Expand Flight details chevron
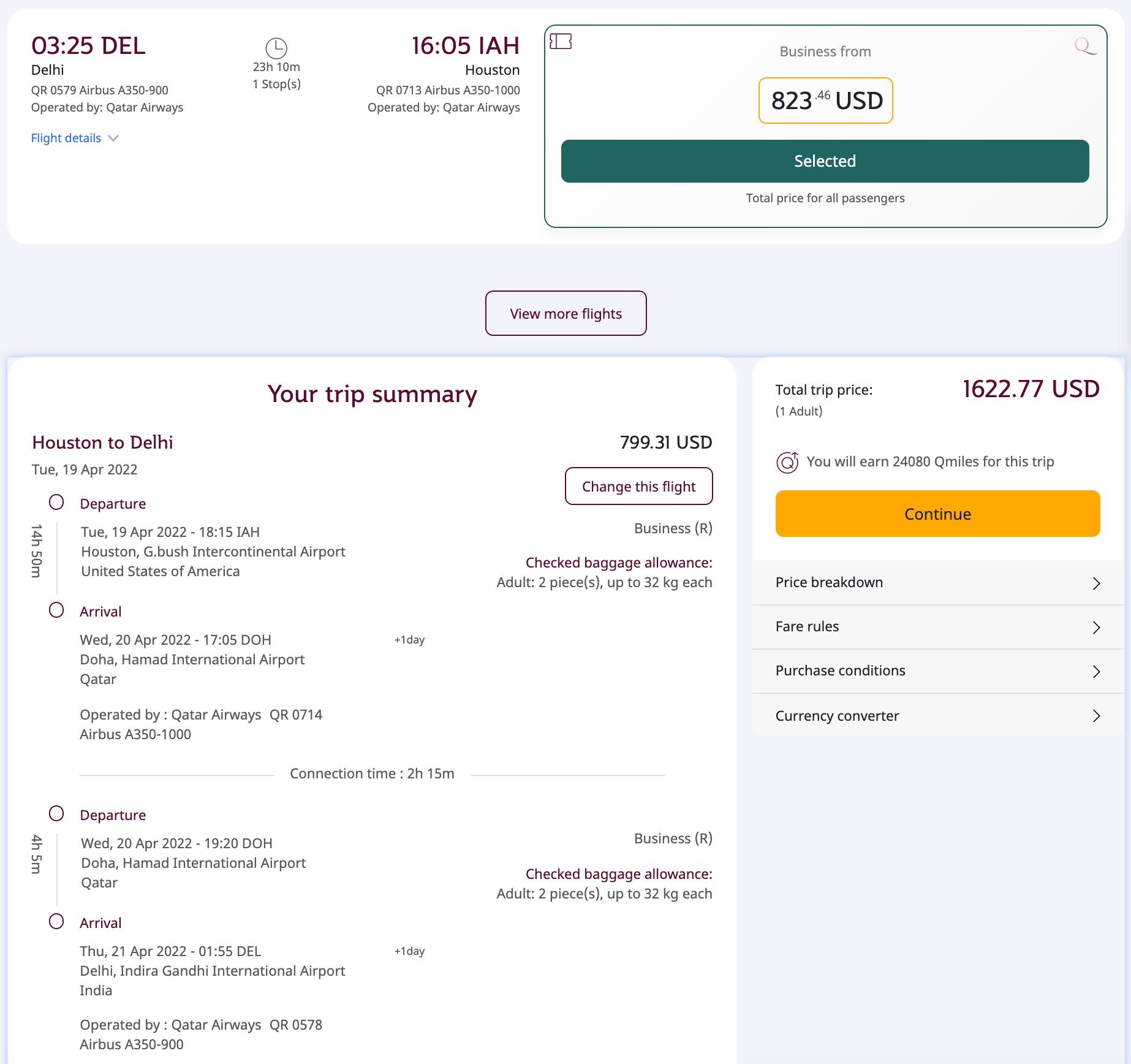 pos(113,139)
